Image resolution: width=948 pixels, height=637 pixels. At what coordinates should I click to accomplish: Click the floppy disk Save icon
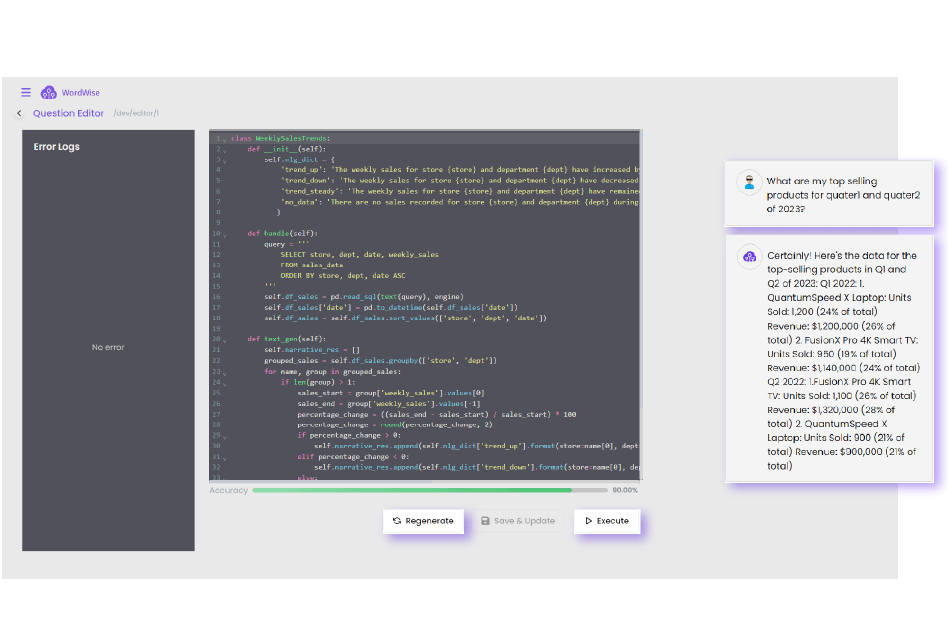point(485,521)
